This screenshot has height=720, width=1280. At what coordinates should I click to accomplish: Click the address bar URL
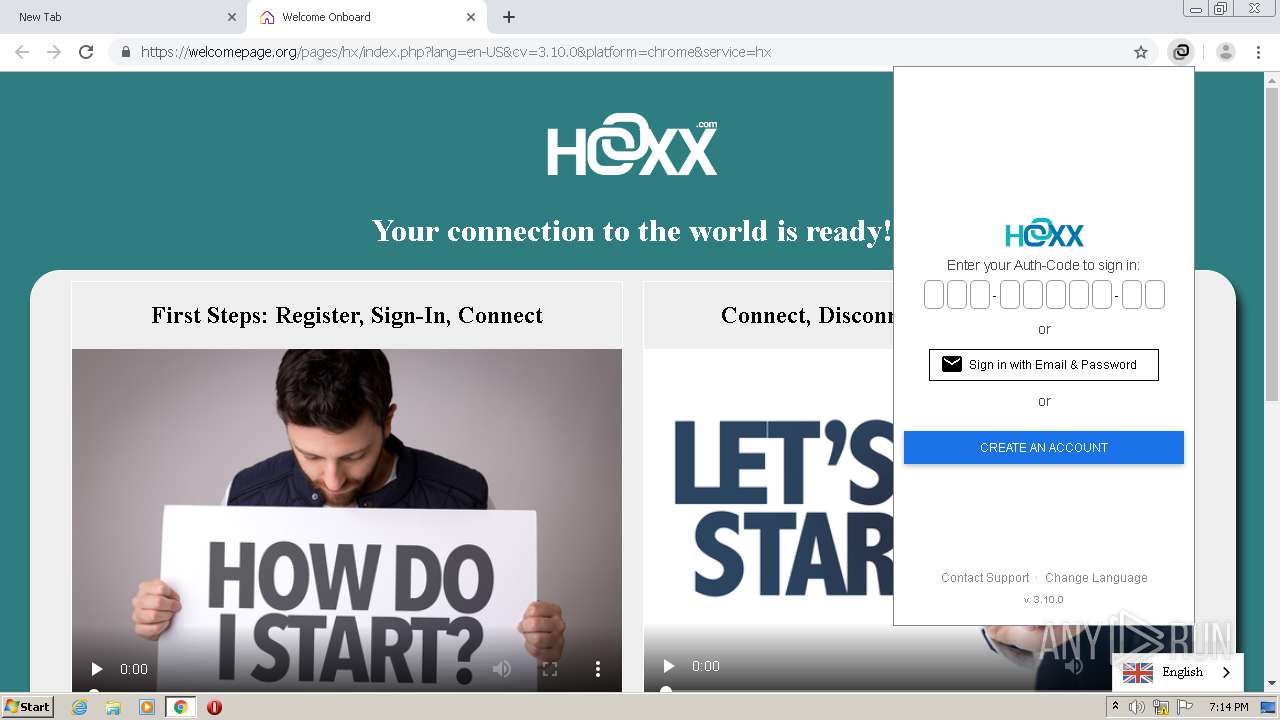[456, 52]
